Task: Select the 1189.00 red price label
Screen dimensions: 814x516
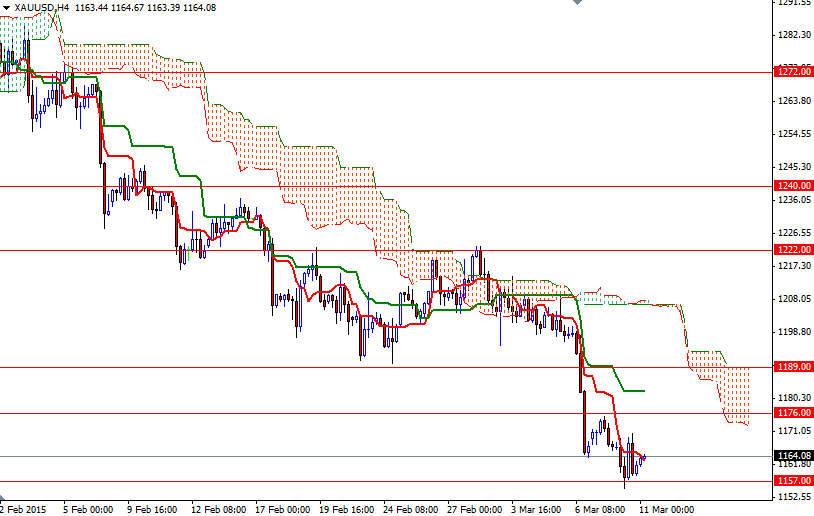Action: coord(793,367)
